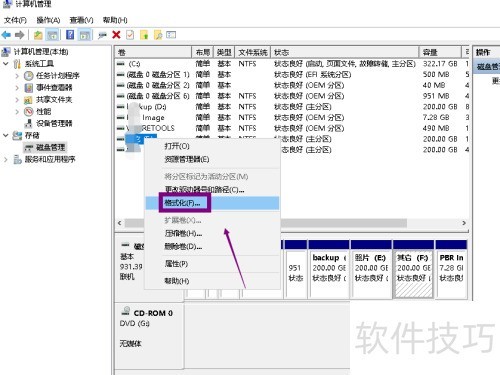This screenshot has width=500, height=375.
Task: Click the 布局 column header
Action: tap(202, 52)
